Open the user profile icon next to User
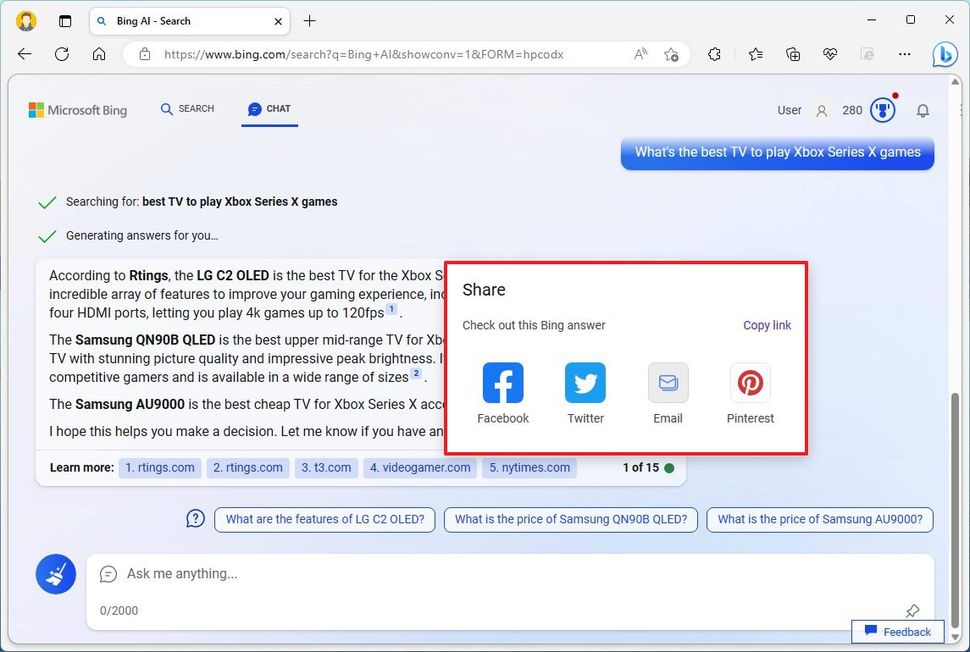Screen dimensions: 970x652 [820, 110]
